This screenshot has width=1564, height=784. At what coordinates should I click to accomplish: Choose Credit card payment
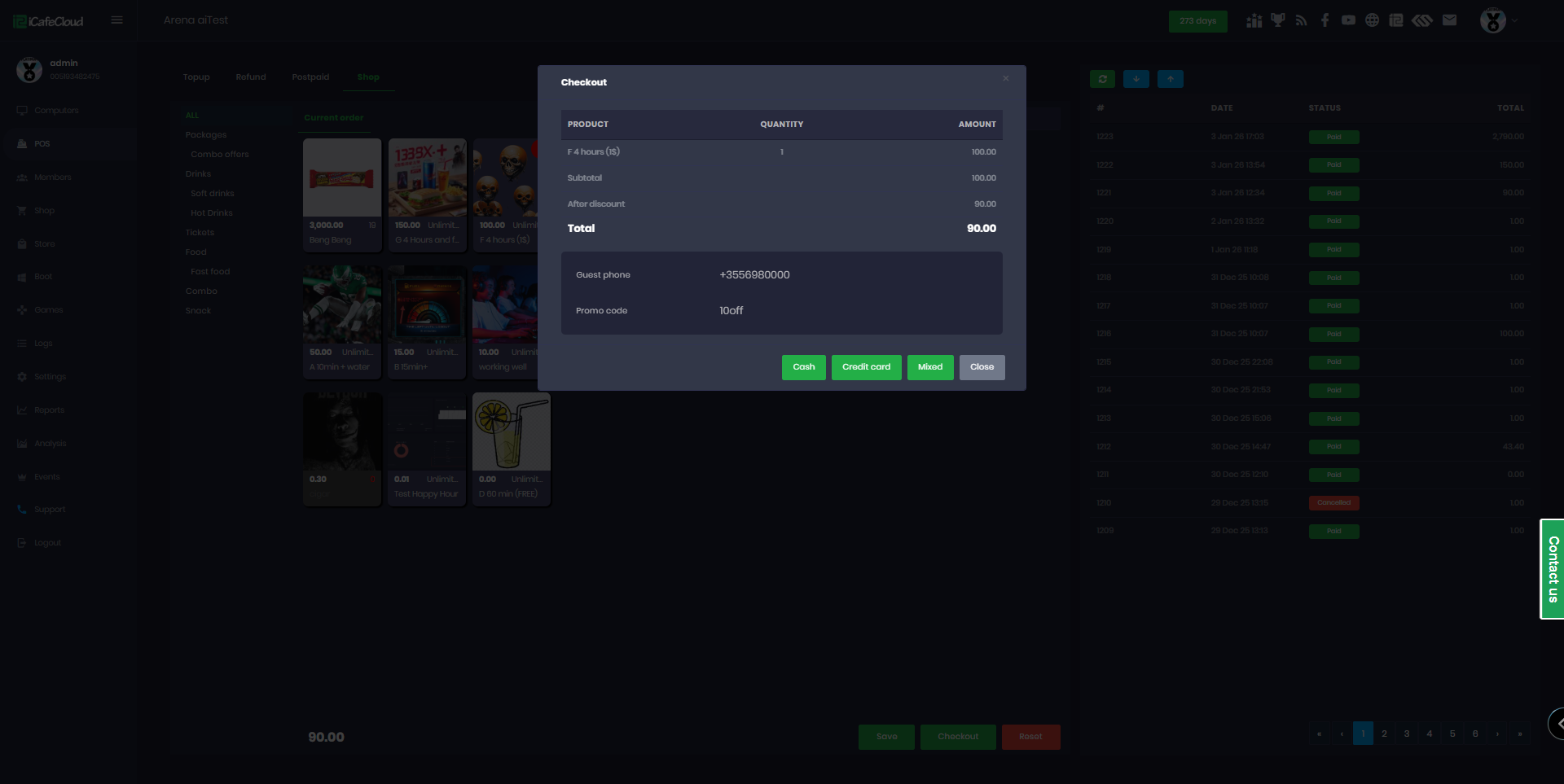point(866,367)
